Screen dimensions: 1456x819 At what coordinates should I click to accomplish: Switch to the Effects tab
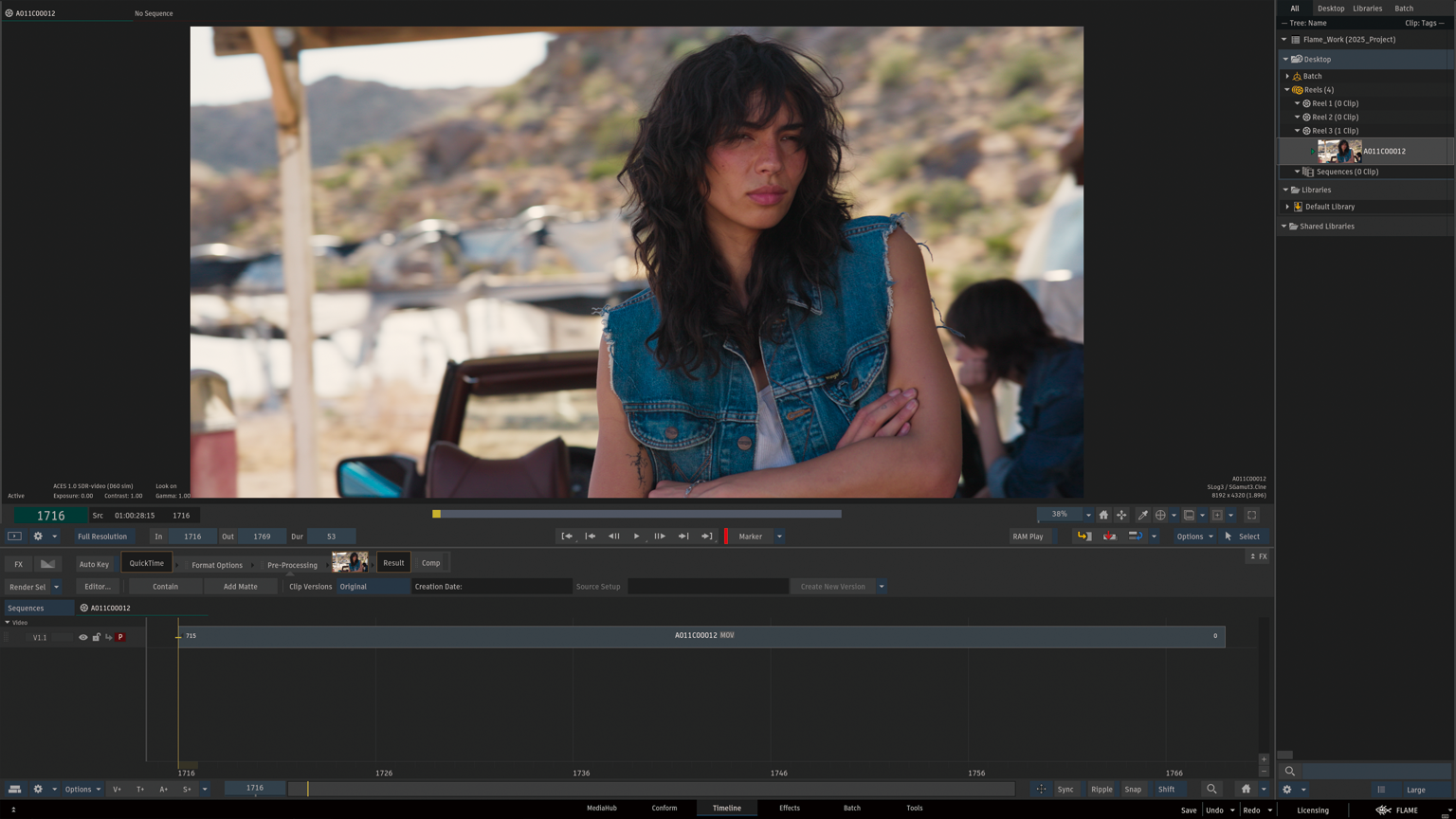(789, 808)
